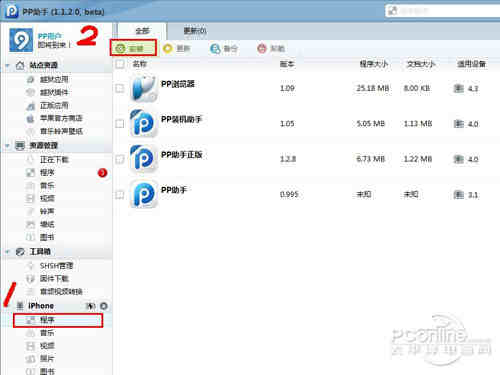Image resolution: width=500 pixels, height=375 pixels.
Task: Select the PP装机助手 name text
Action: pos(181,119)
